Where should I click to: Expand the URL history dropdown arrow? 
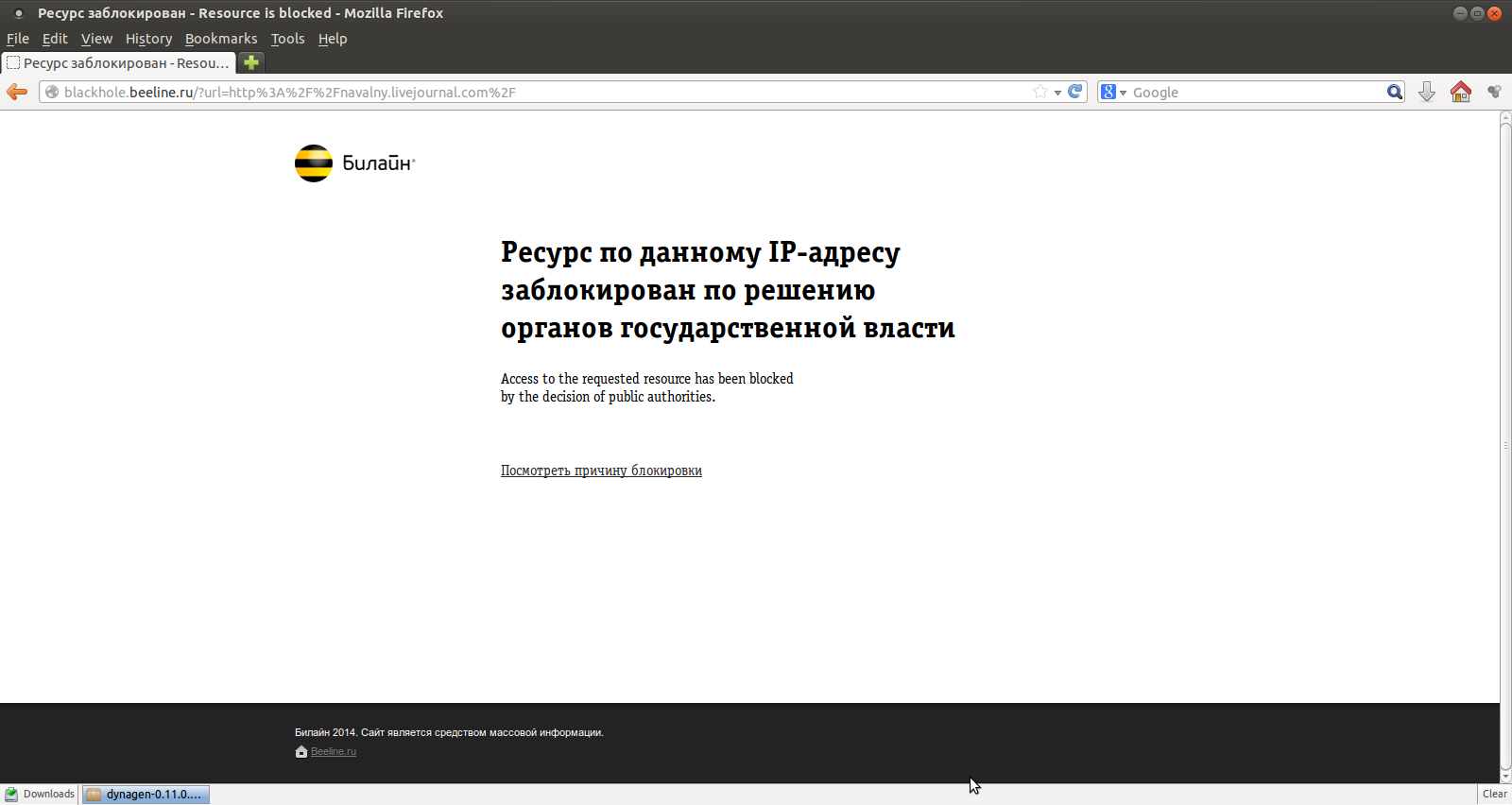[1057, 93]
